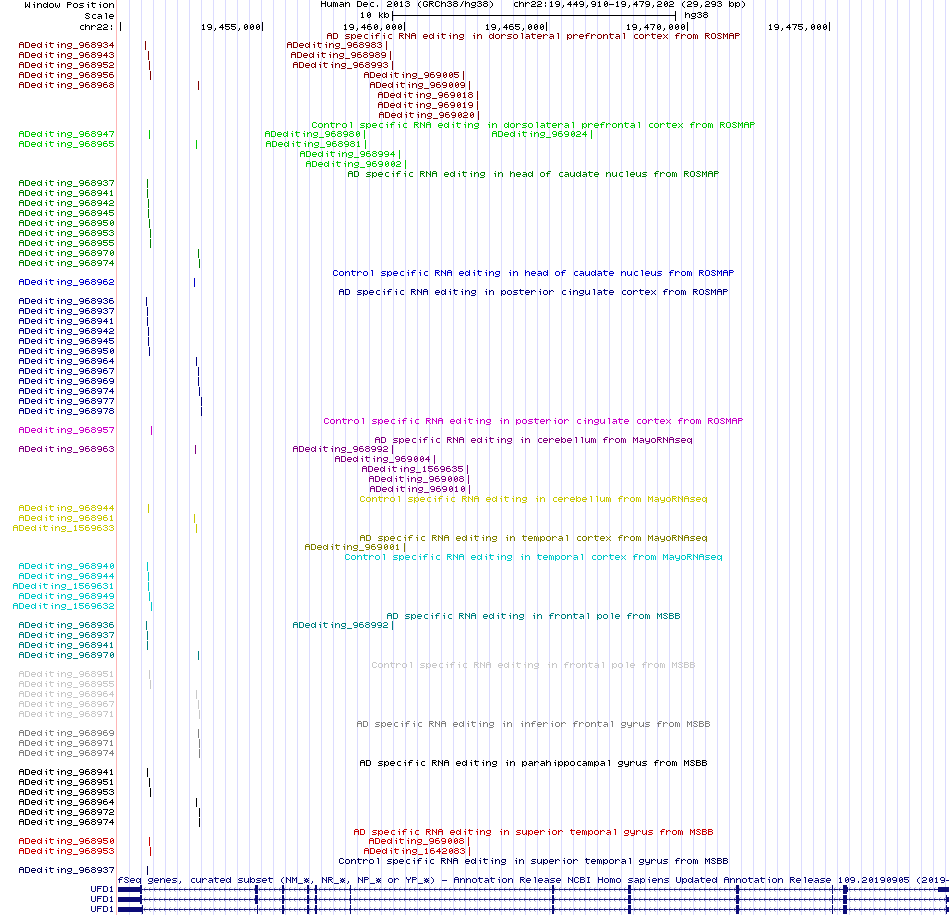Screen dimensions: 950x915
Task: Select the ADediting_968947 item label
Action: pyautogui.click(x=66, y=134)
